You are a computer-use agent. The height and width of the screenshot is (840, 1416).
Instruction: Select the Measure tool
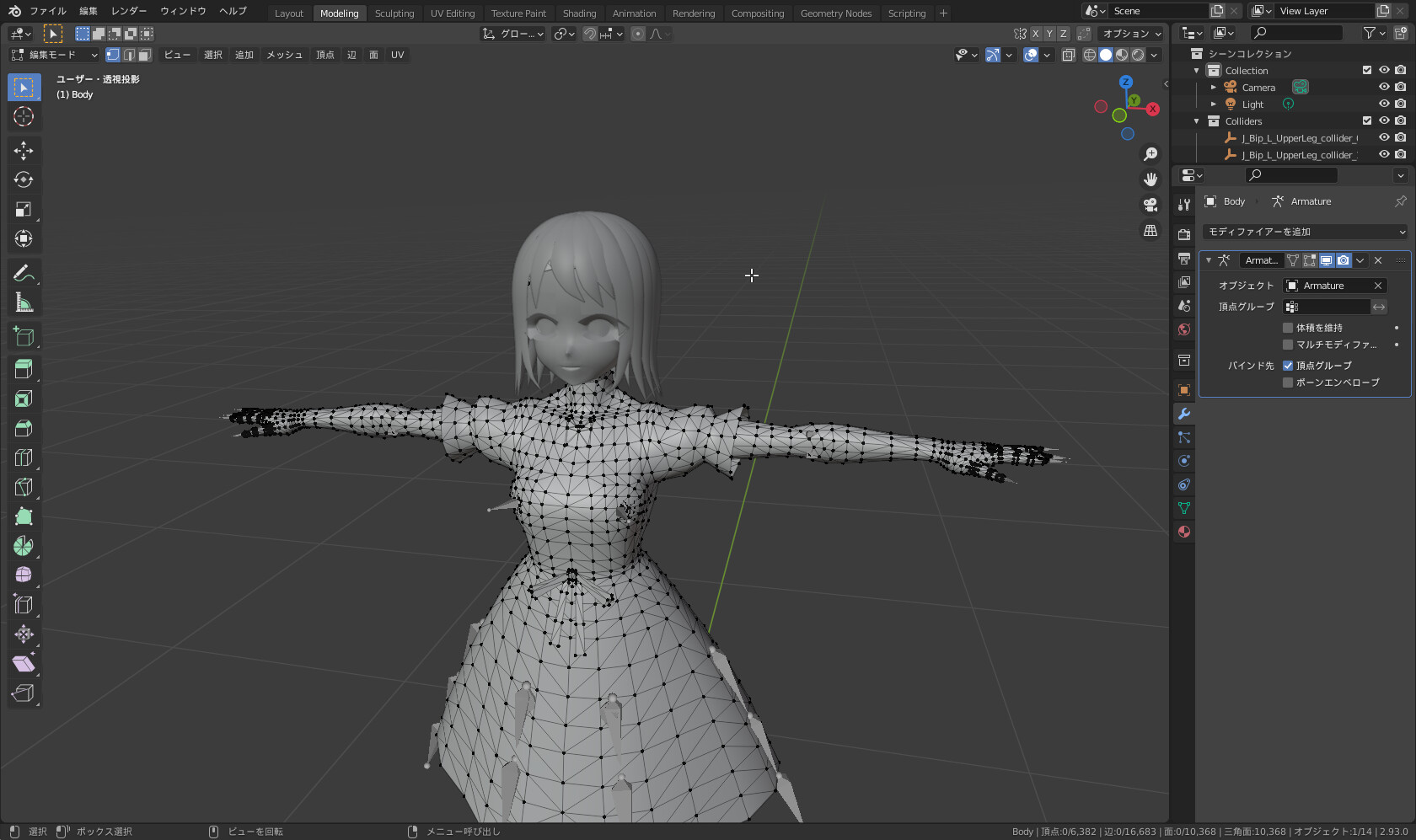(x=24, y=302)
